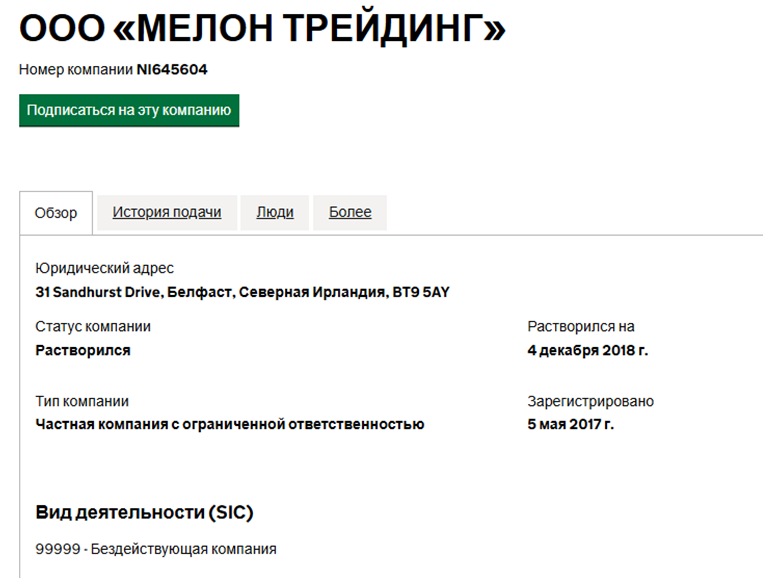Click the 'Юридический адрес' label
Screen dimensions: 763x578
104,268
